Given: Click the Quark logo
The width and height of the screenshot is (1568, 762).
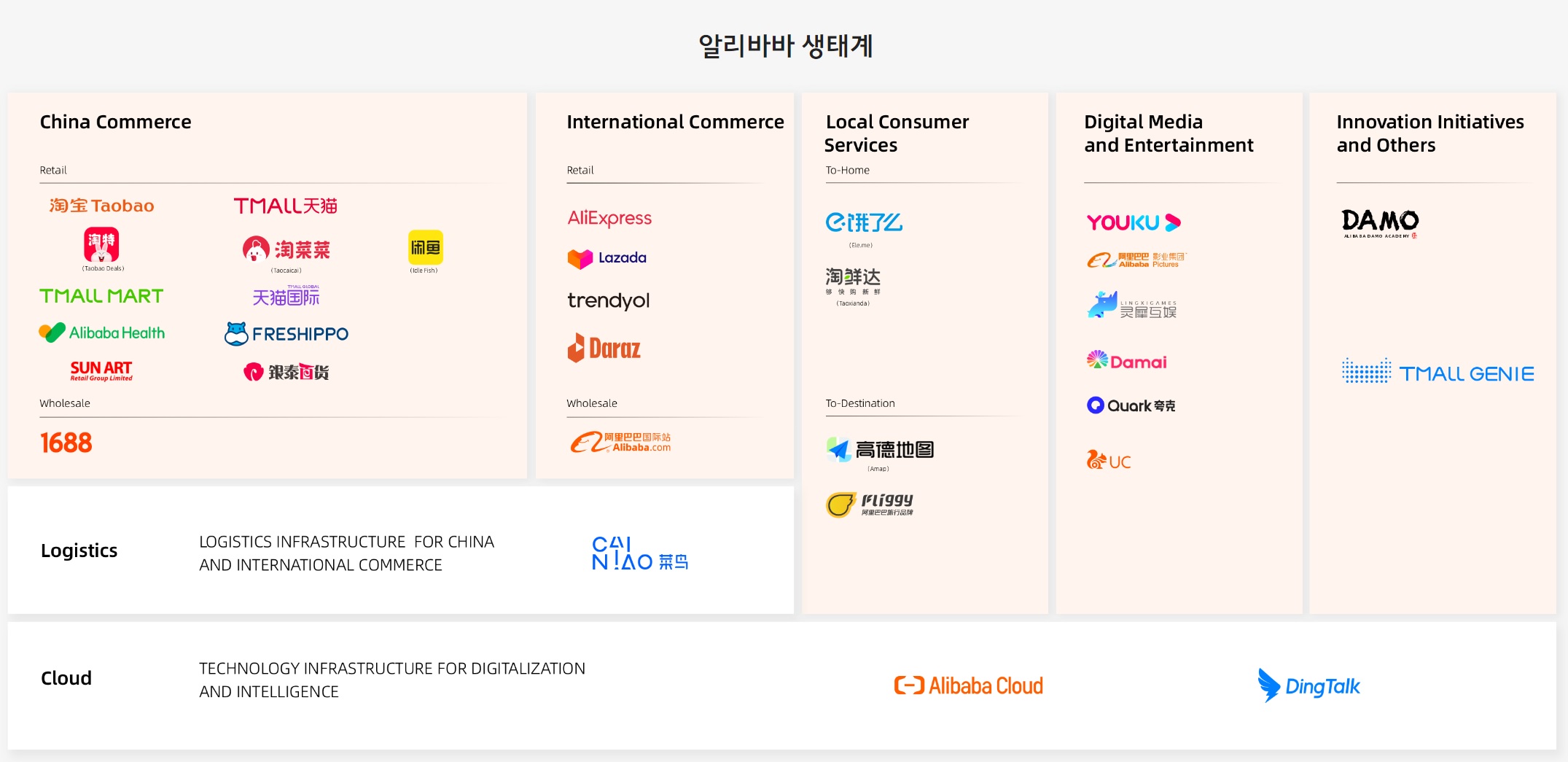Looking at the screenshot, I should coord(1131,405).
